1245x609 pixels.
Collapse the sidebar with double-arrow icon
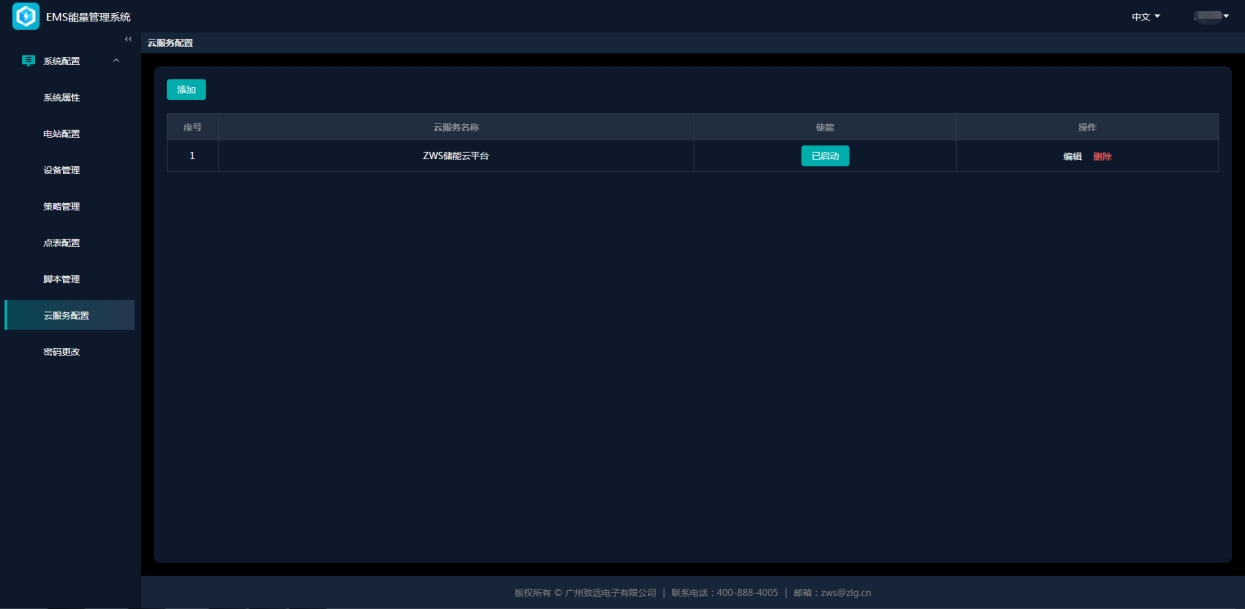[x=128, y=39]
